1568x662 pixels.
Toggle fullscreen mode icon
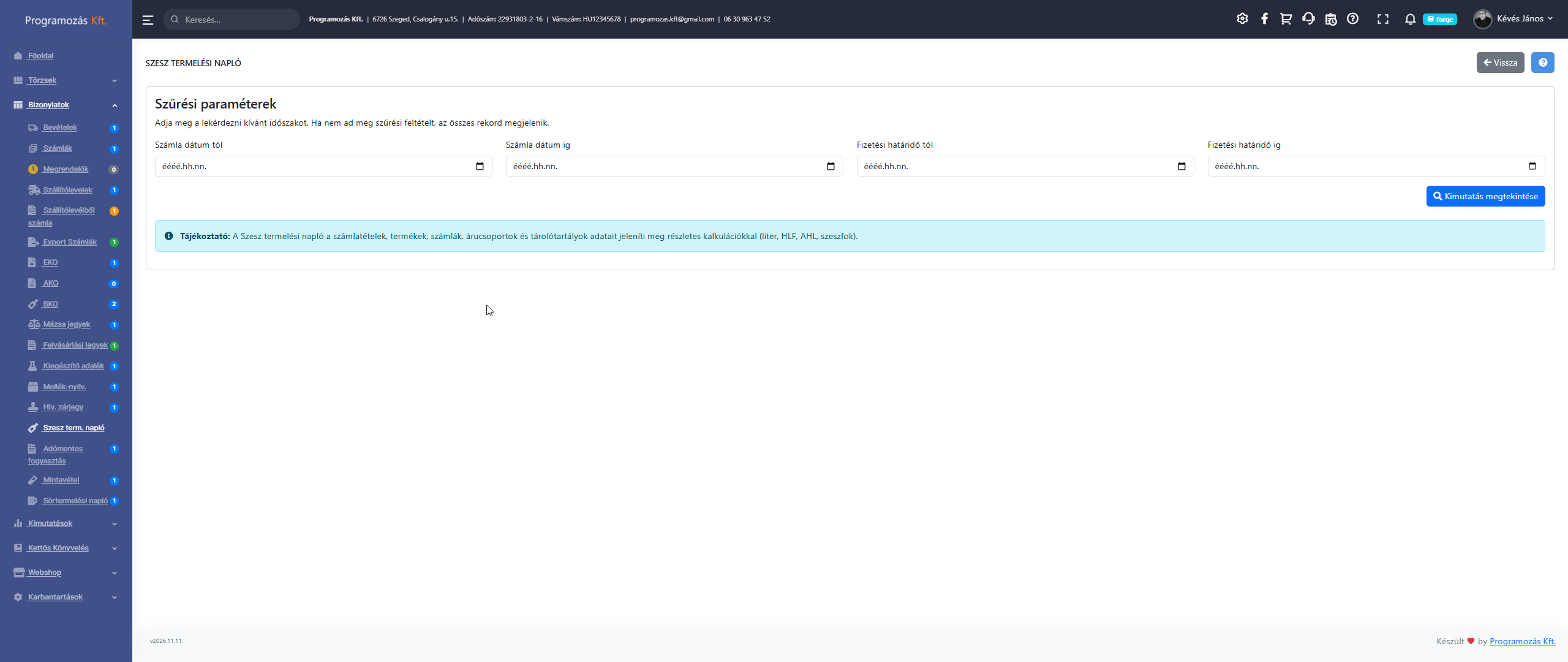tap(1382, 19)
